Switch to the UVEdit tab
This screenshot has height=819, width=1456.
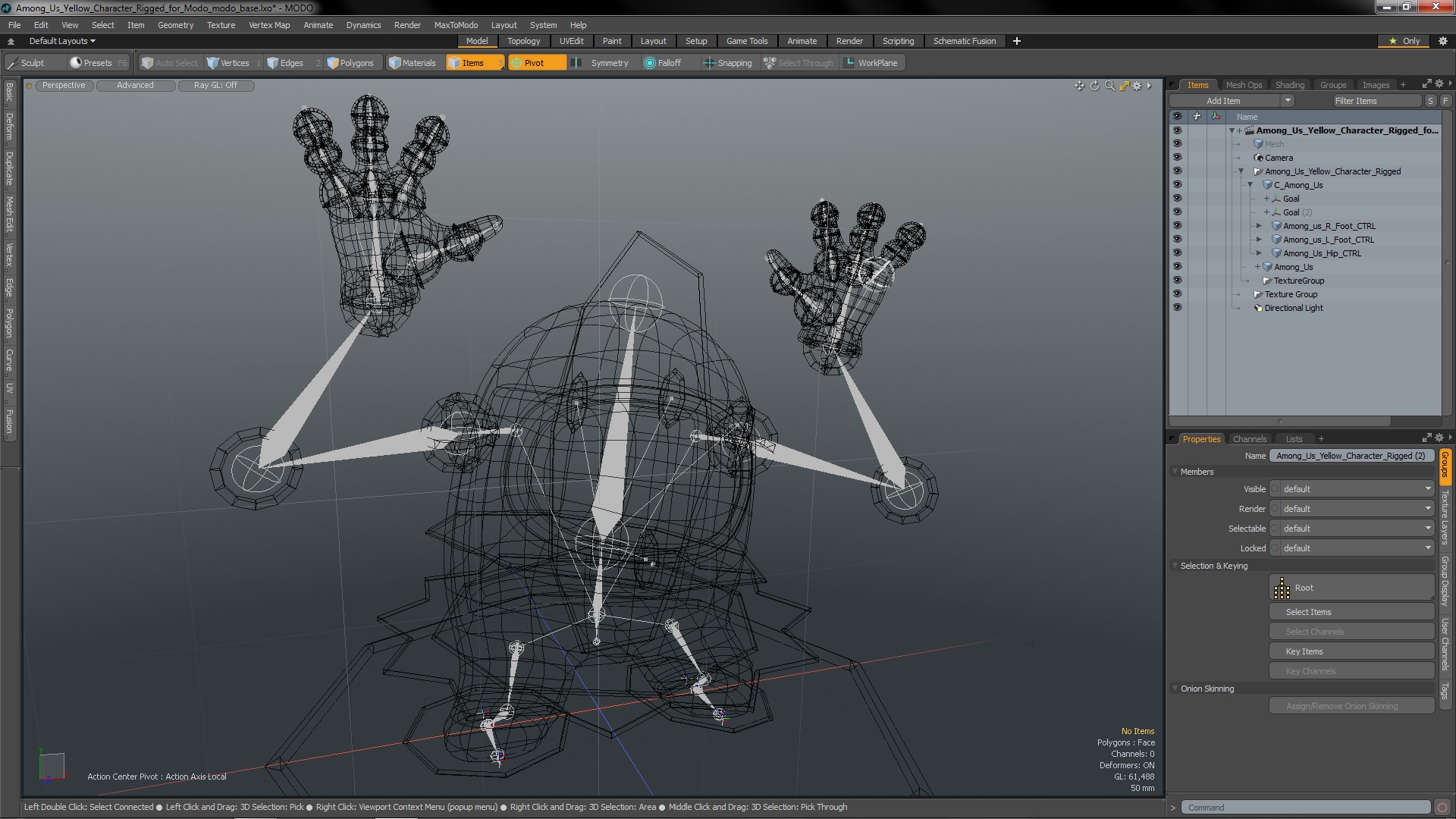[571, 41]
